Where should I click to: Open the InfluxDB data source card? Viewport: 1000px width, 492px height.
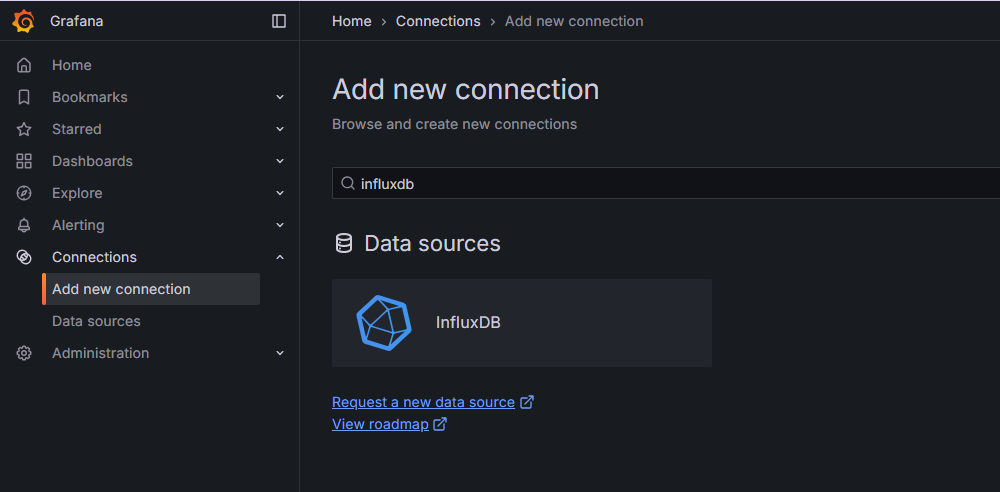coord(522,323)
